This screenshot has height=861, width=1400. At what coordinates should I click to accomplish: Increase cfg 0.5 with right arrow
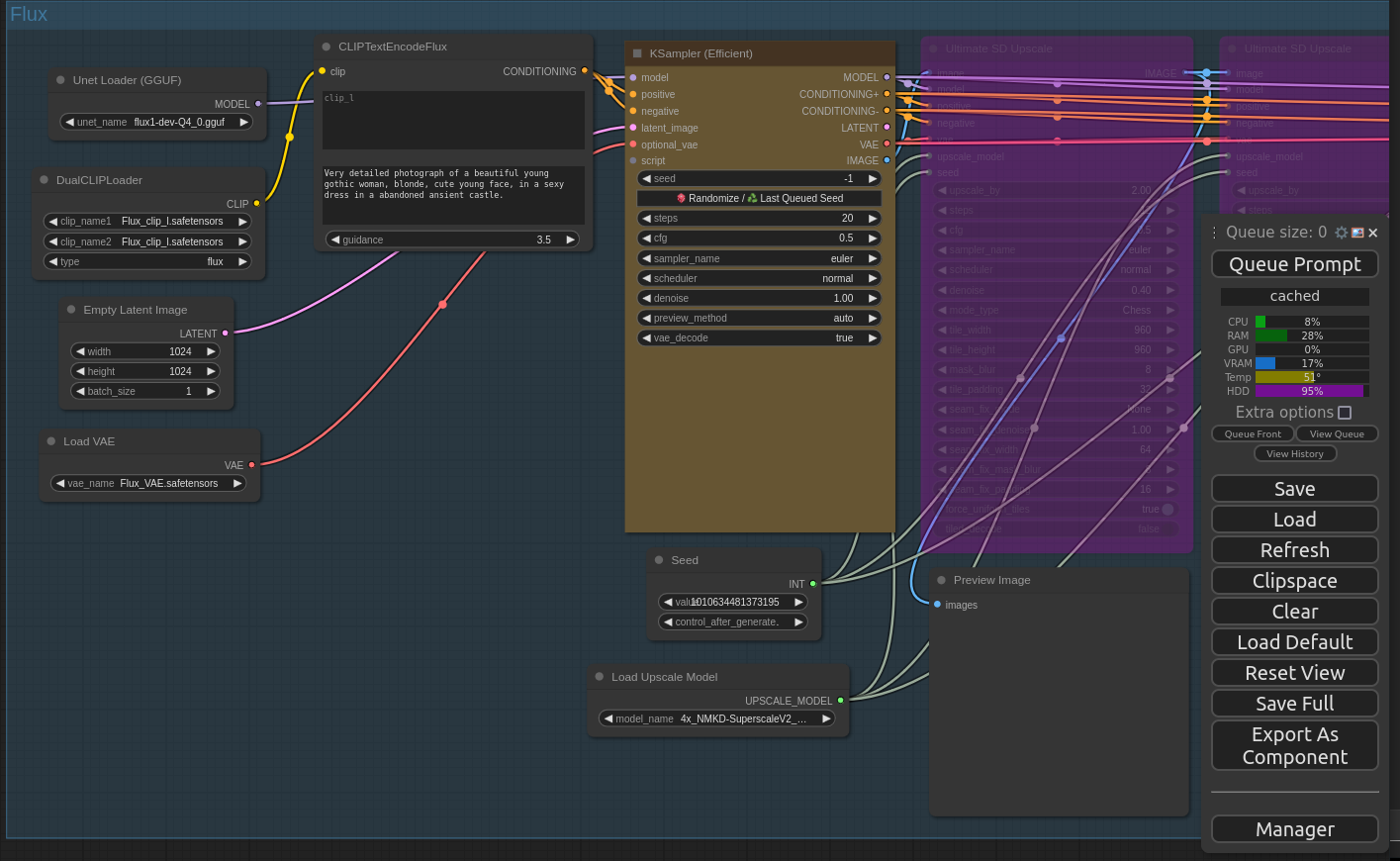tap(873, 238)
